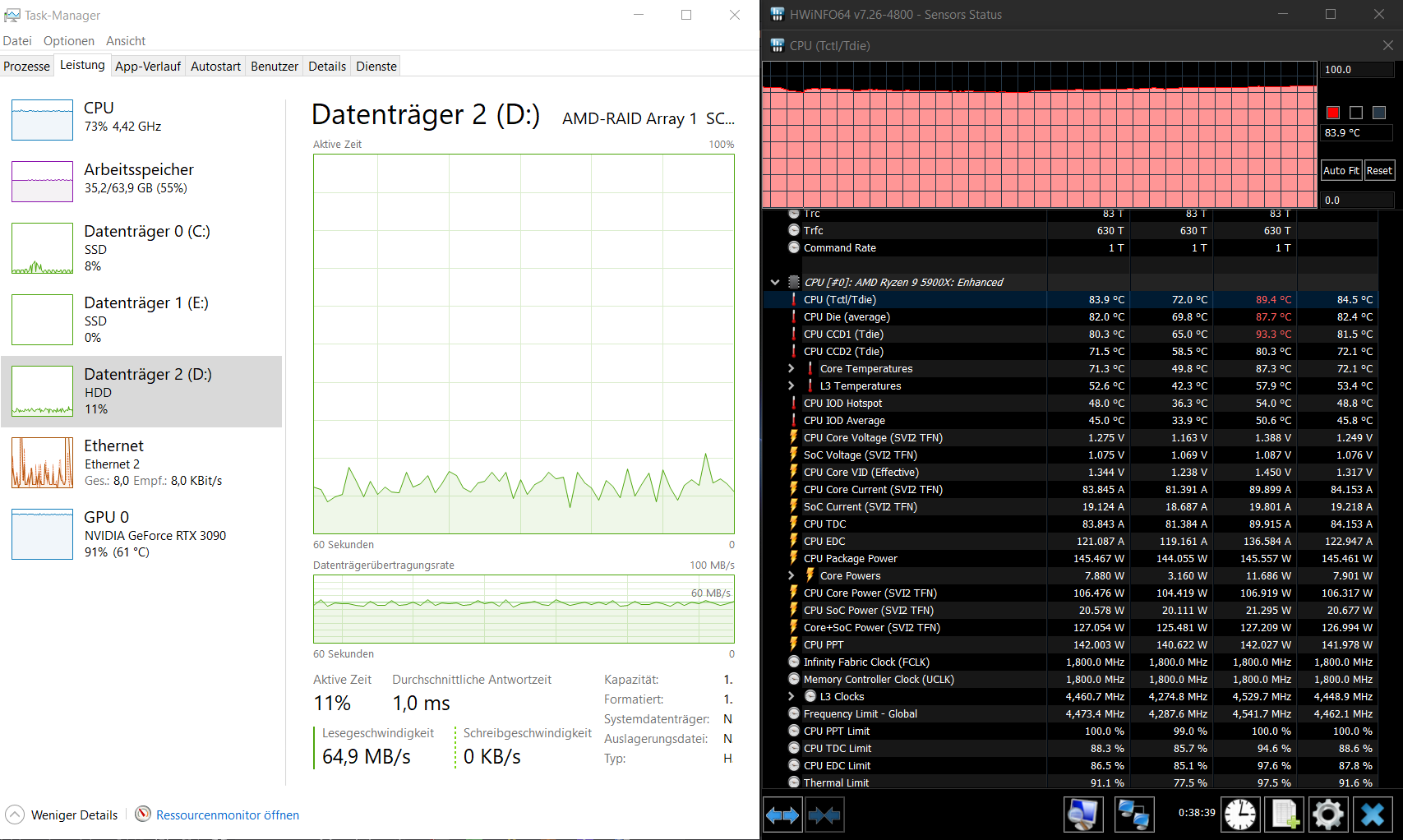Open the Ressourcenmonitor öffnen link
This screenshot has height=840, width=1403.
pyautogui.click(x=228, y=815)
